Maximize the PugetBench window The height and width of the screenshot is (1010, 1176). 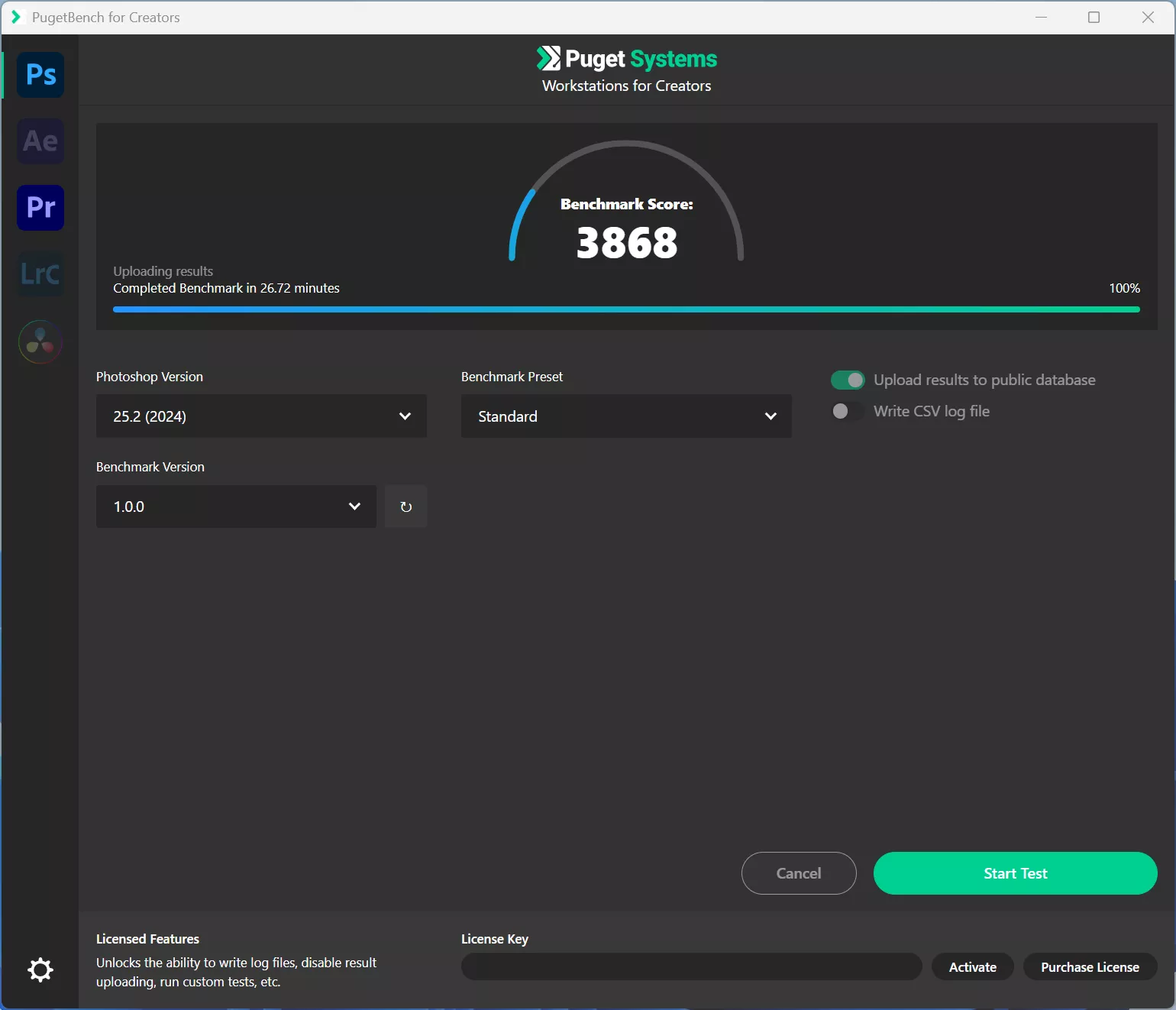pyautogui.click(x=1094, y=17)
